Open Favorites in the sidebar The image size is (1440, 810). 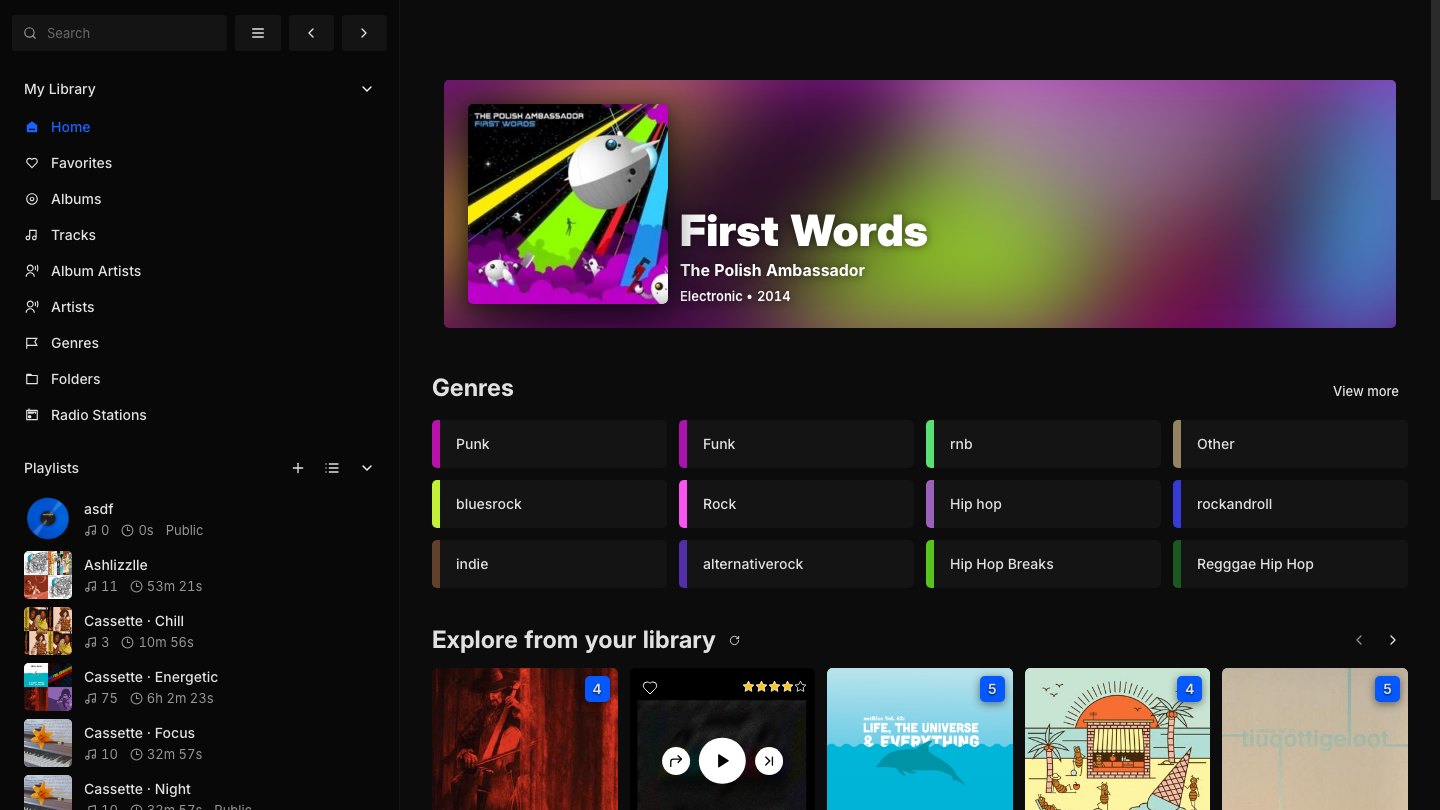click(200, 163)
